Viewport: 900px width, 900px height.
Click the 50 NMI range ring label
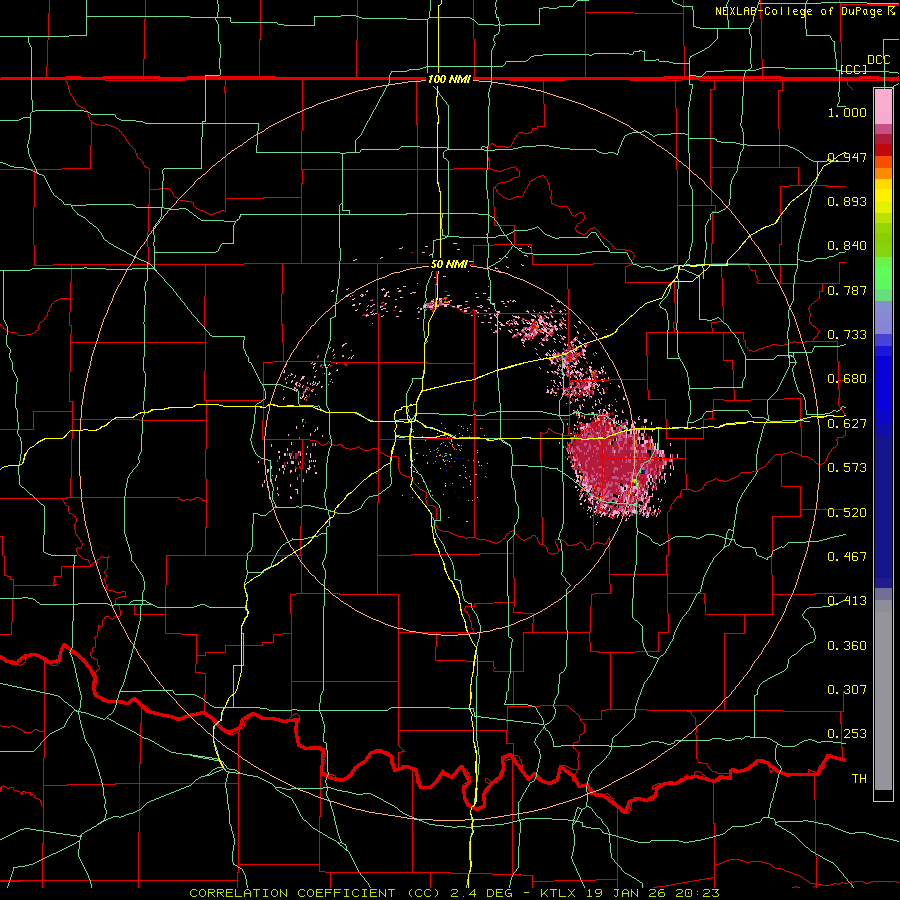point(449,265)
